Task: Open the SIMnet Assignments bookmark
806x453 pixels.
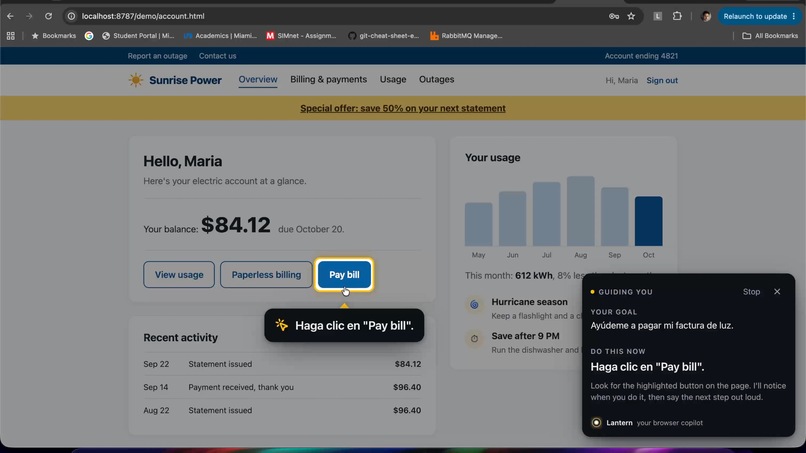Action: click(x=301, y=35)
